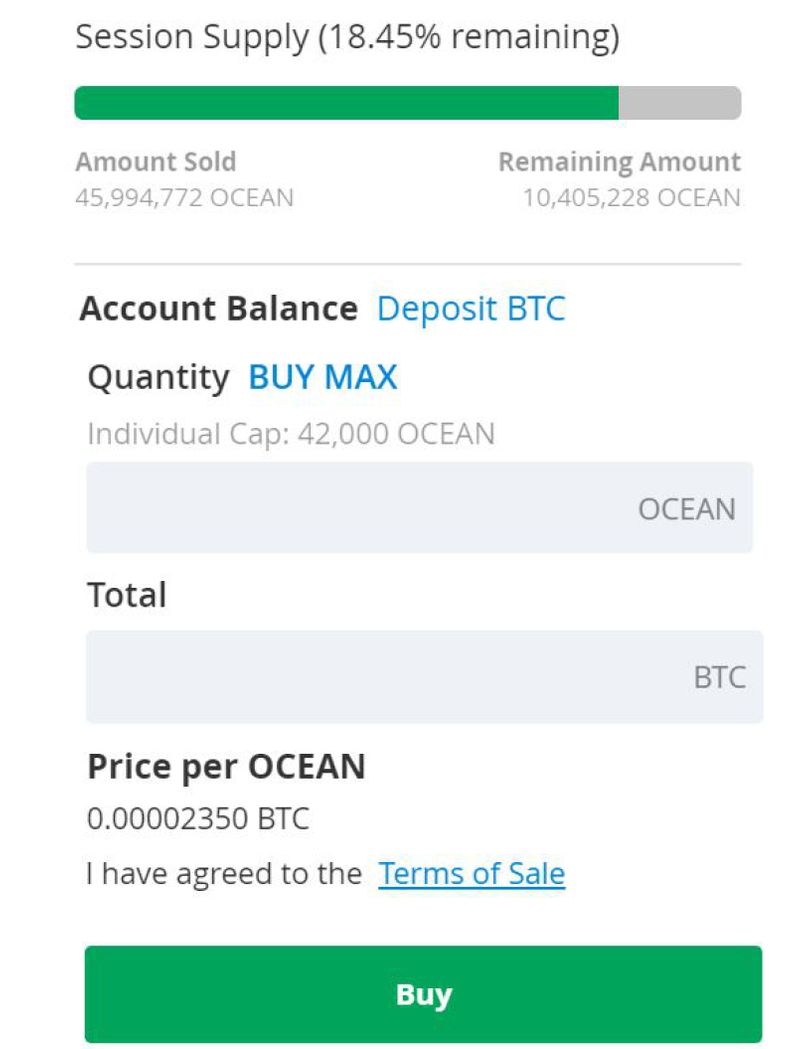
Task: Select the Session Supply heading text
Action: coord(347,38)
